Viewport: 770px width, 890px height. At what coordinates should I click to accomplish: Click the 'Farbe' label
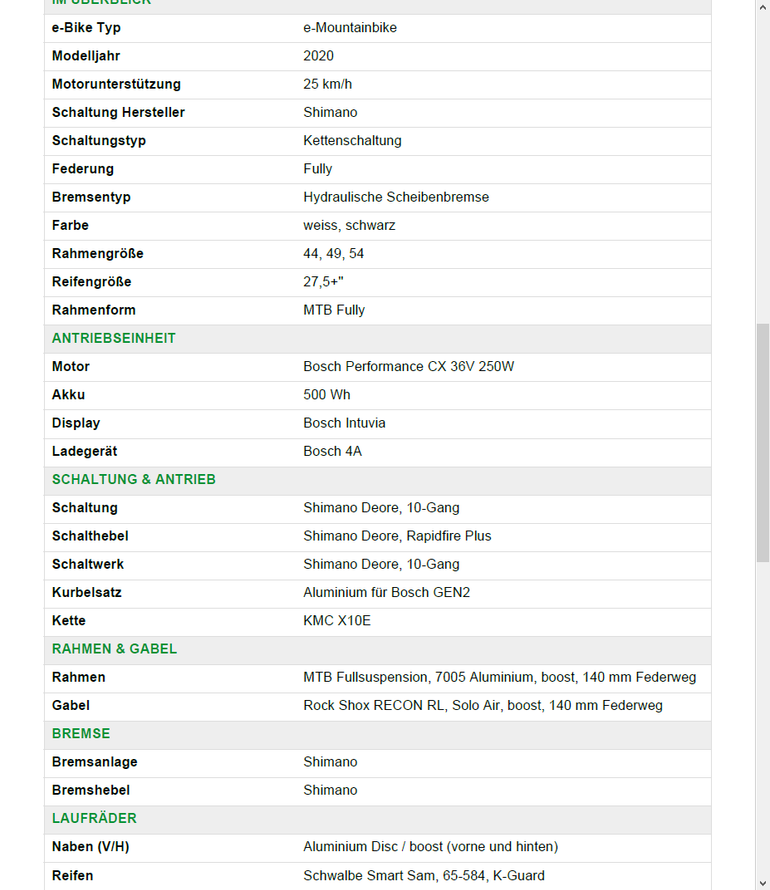point(70,225)
